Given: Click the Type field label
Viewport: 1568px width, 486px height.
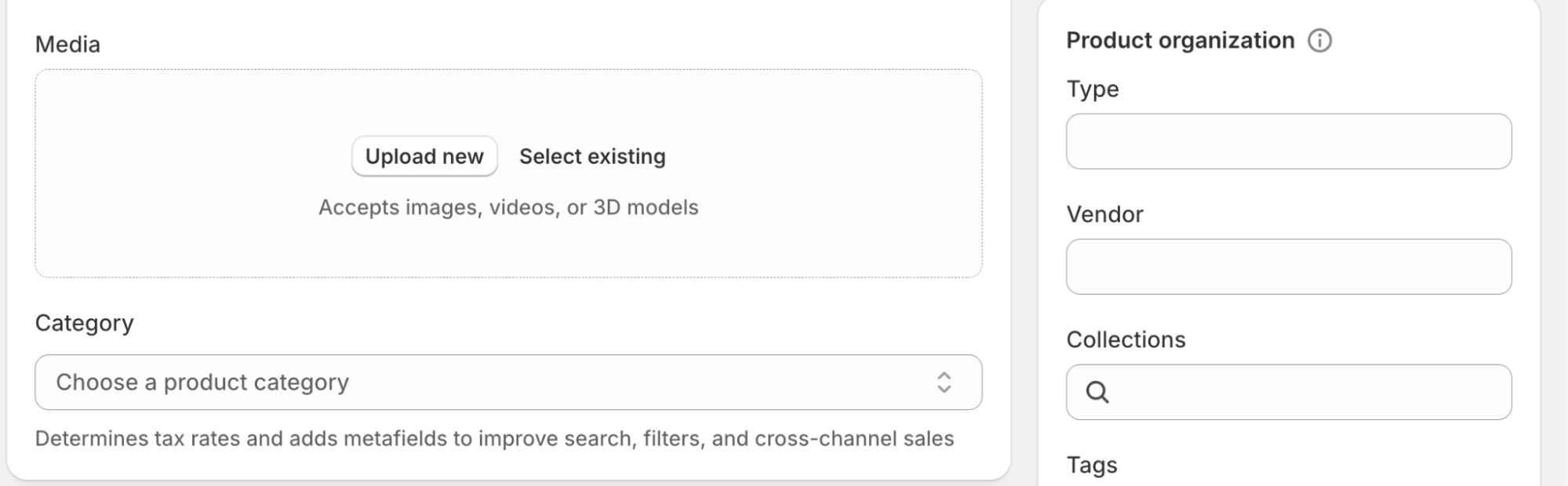Looking at the screenshot, I should tap(1092, 89).
